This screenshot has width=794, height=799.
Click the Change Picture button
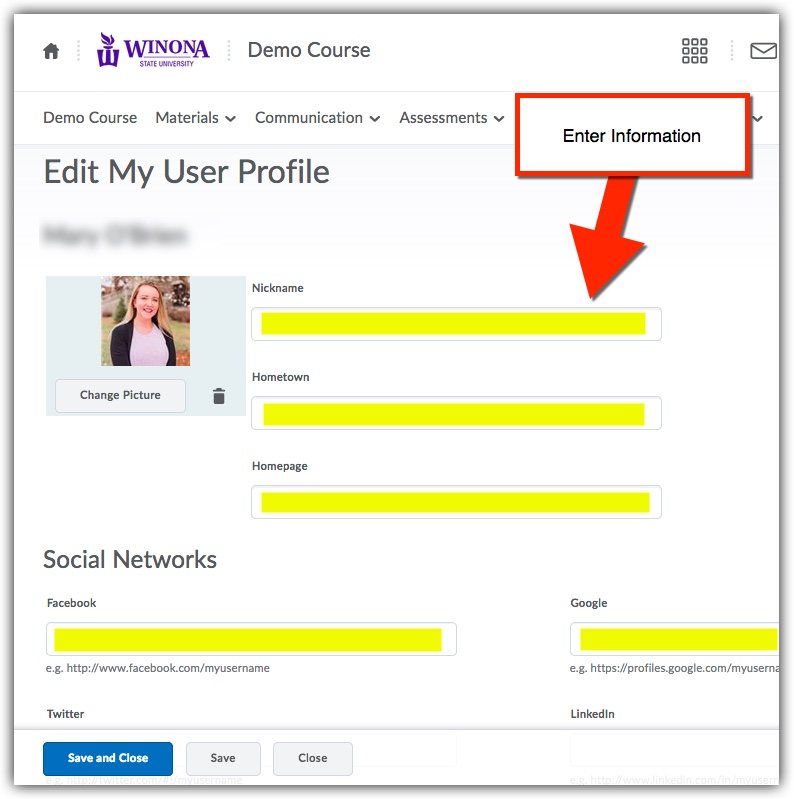point(120,395)
